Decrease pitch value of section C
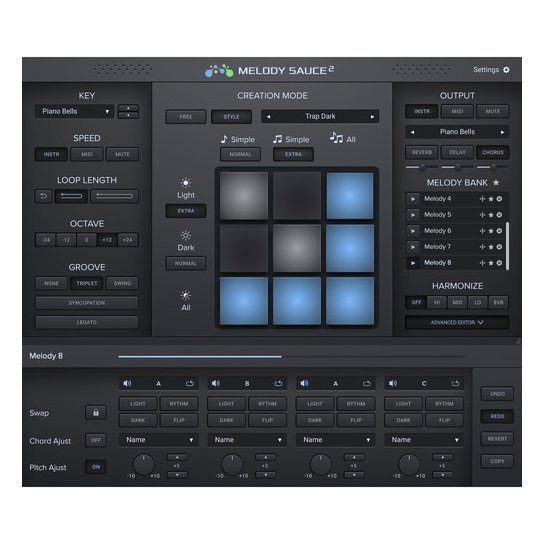The height and width of the screenshot is (544, 544). coord(443,475)
